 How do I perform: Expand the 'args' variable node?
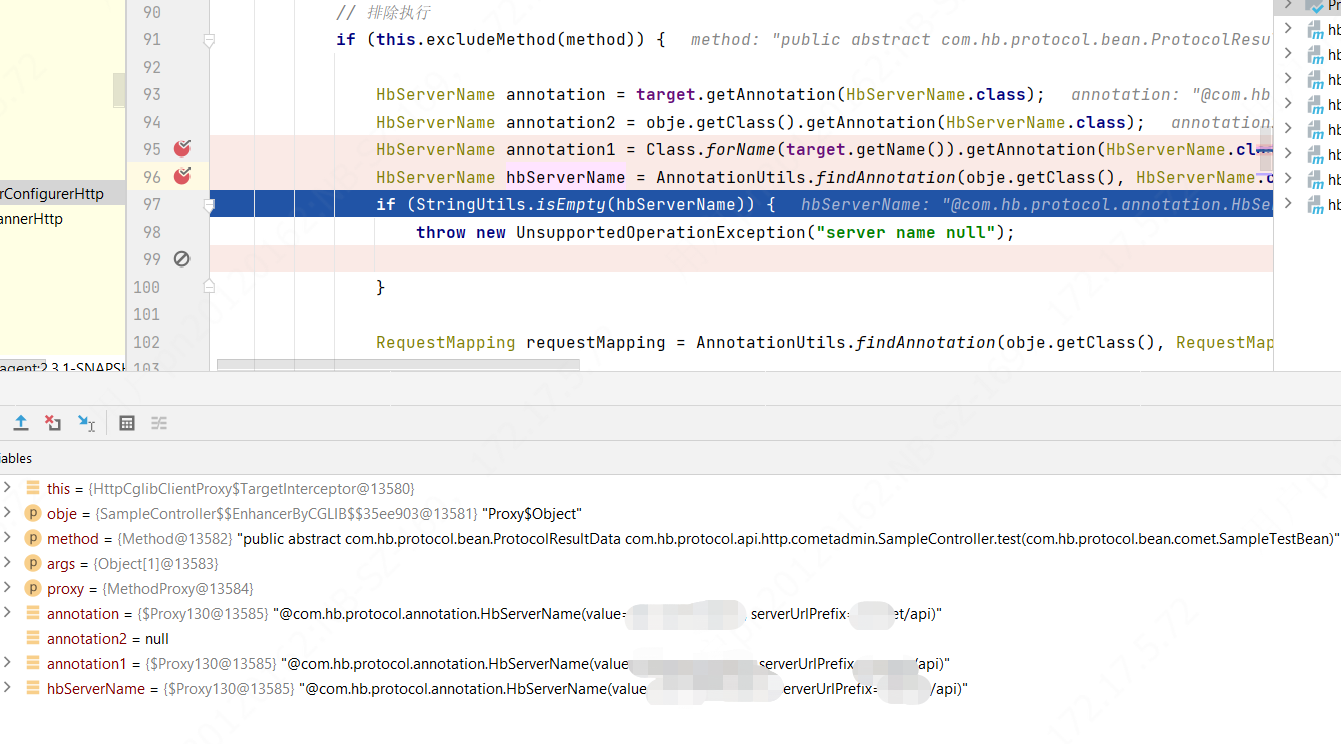(x=8, y=563)
